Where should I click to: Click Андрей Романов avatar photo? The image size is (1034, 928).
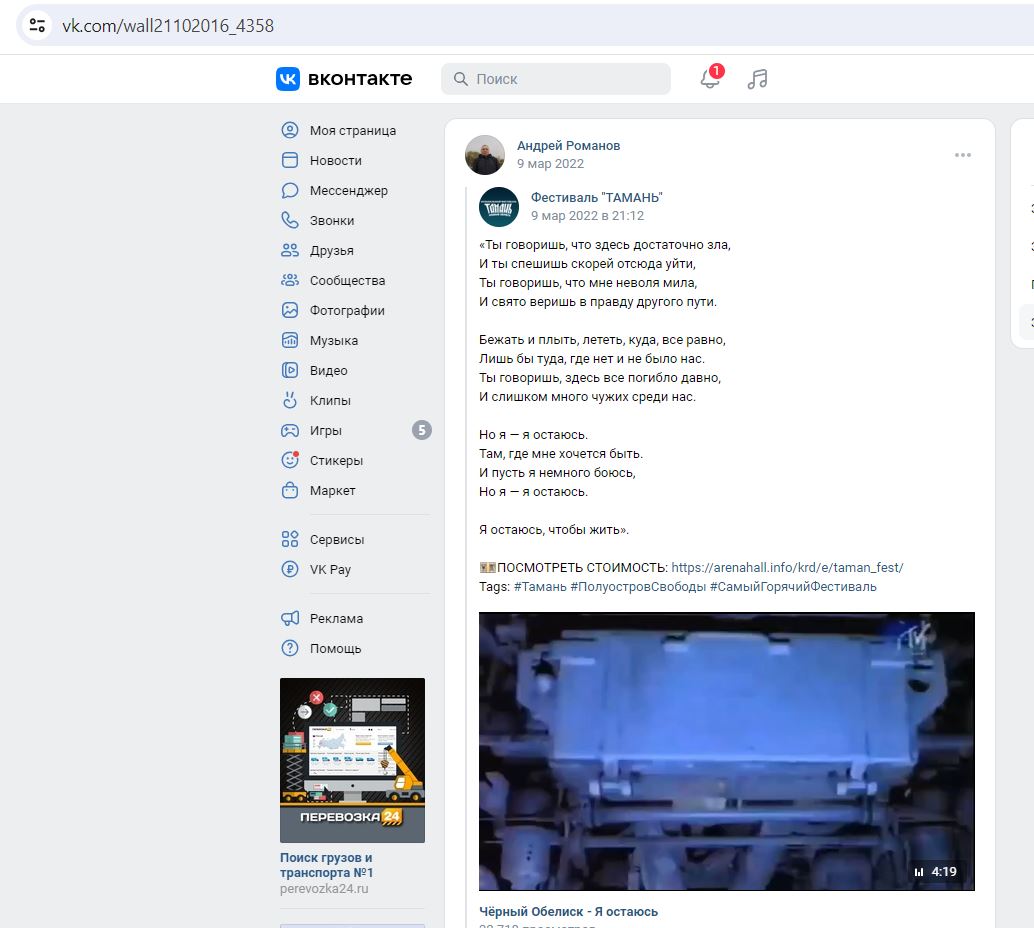click(485, 155)
